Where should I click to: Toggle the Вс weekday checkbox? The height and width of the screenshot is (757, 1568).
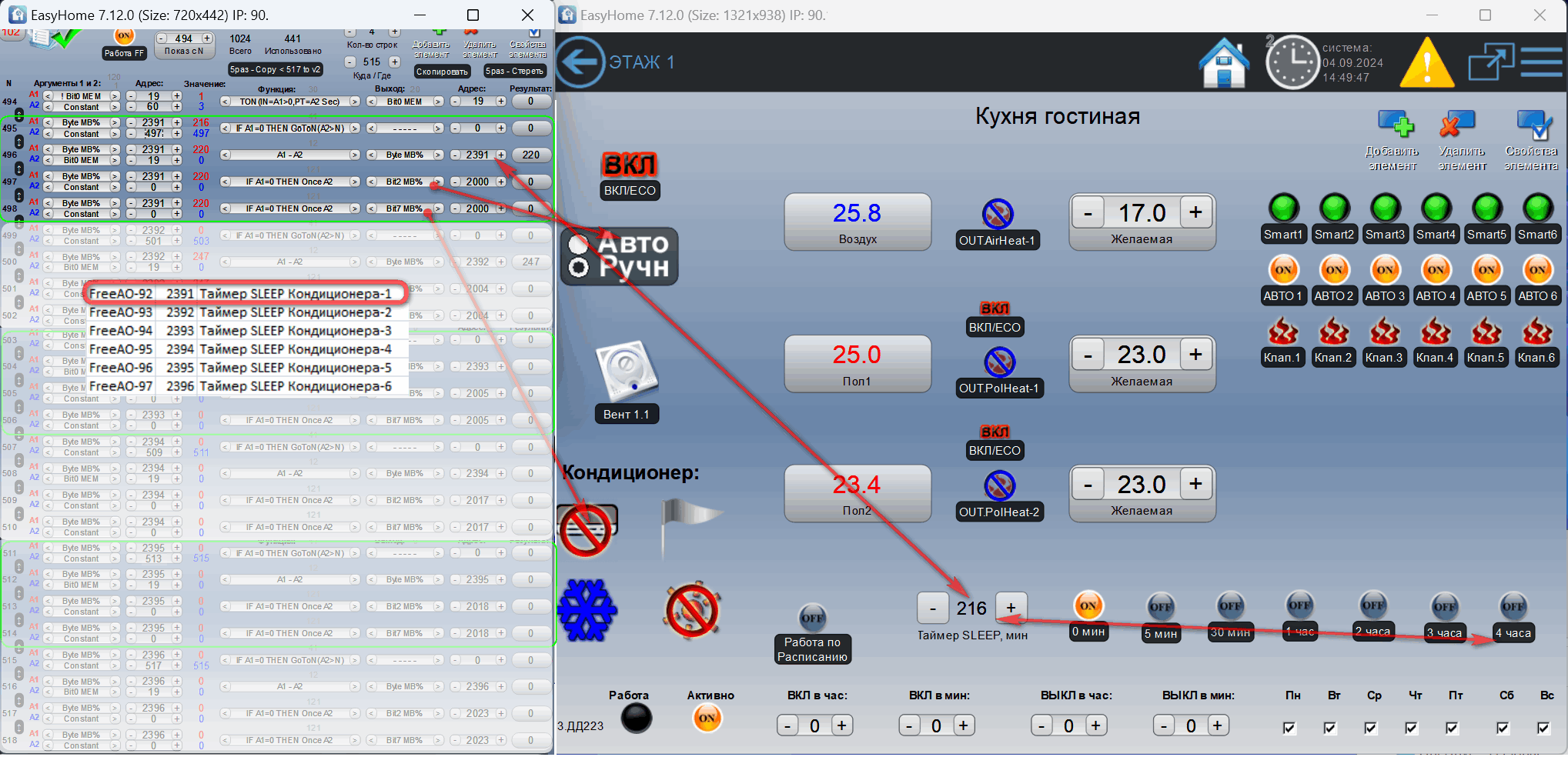click(x=1543, y=727)
